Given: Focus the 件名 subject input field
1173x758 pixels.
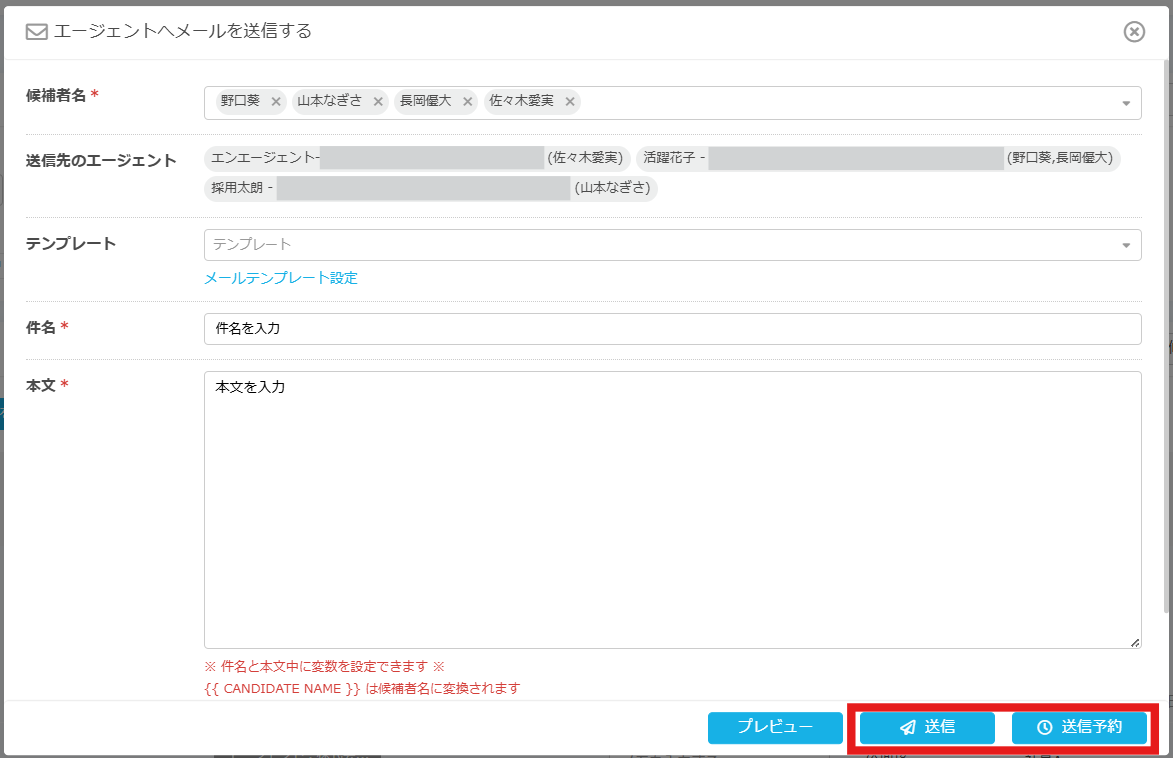Looking at the screenshot, I should [672, 328].
